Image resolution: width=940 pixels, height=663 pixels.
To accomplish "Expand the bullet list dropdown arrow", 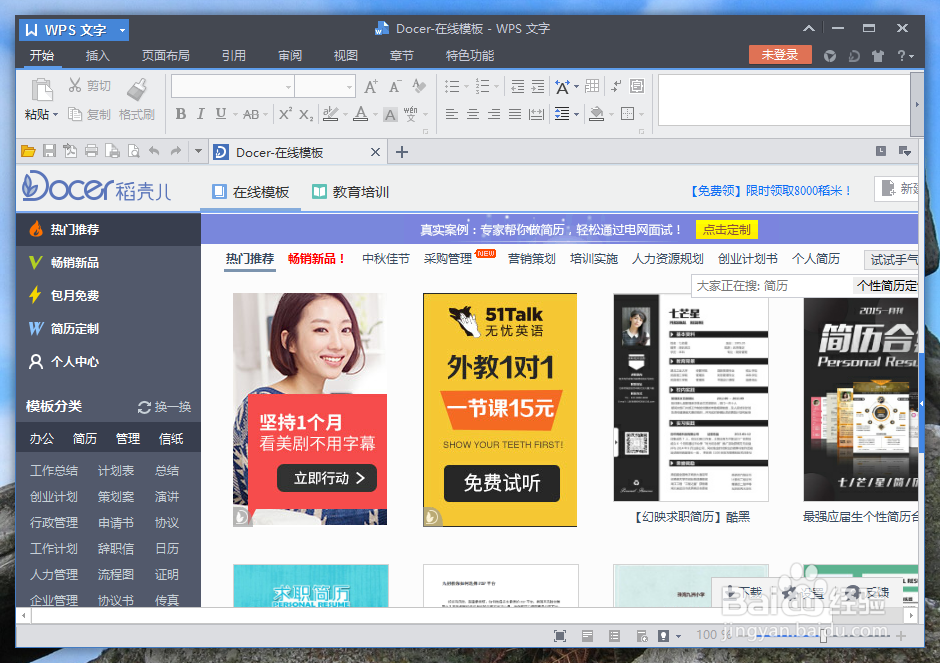I will tap(466, 87).
